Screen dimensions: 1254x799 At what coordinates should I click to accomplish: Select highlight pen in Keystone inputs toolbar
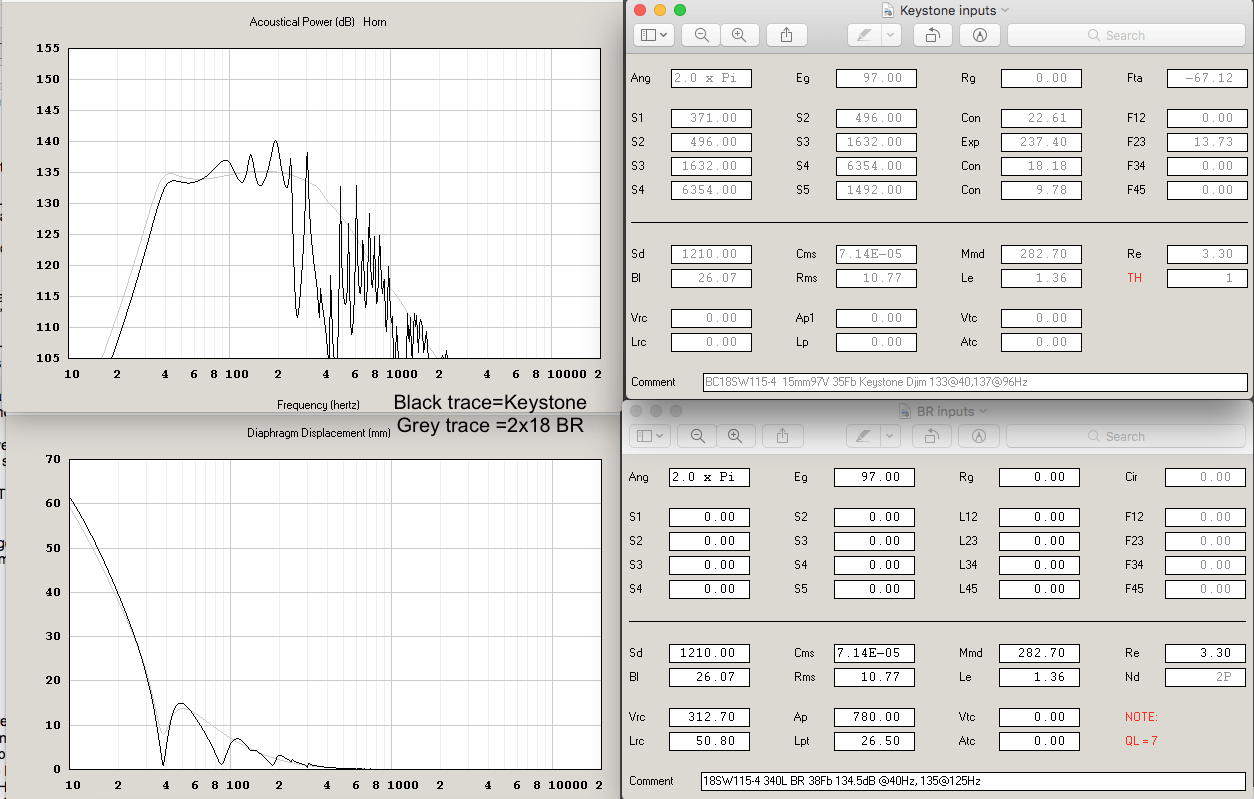[x=863, y=35]
